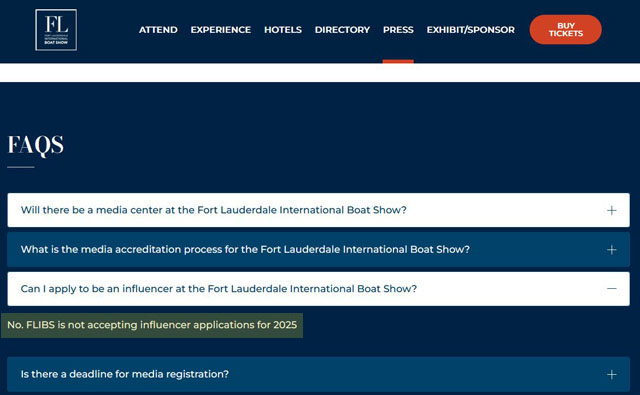
Task: Expand 'What is the media accreditation process' FAQ
Action: coord(318,249)
